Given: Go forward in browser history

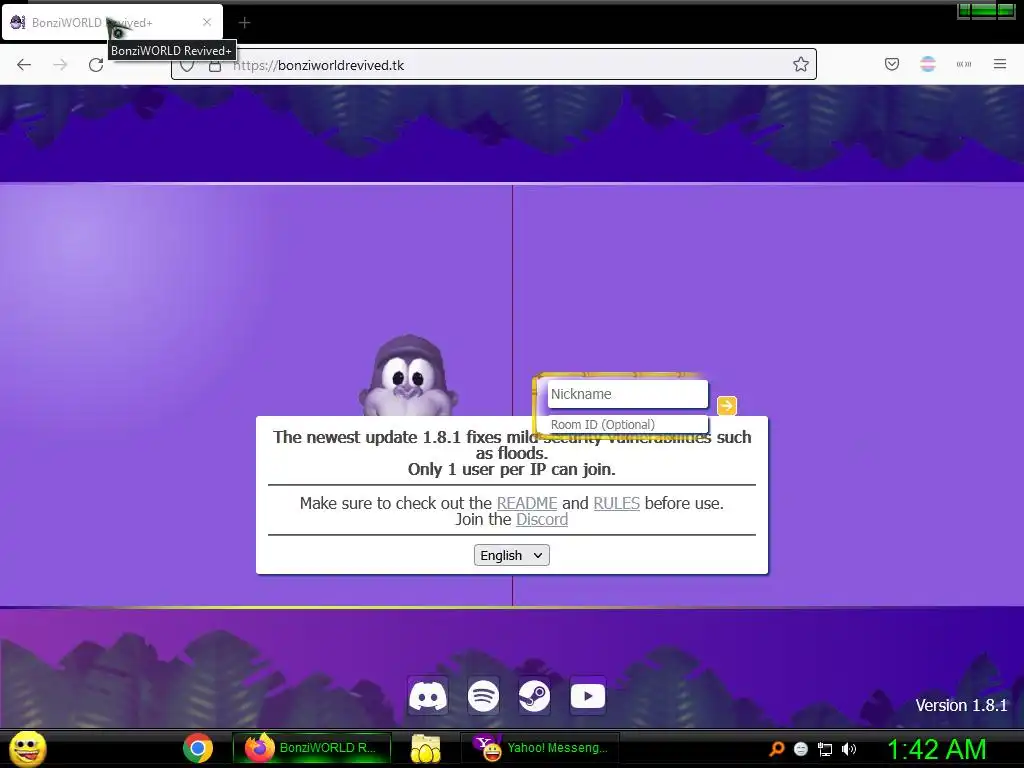Looking at the screenshot, I should pos(60,65).
